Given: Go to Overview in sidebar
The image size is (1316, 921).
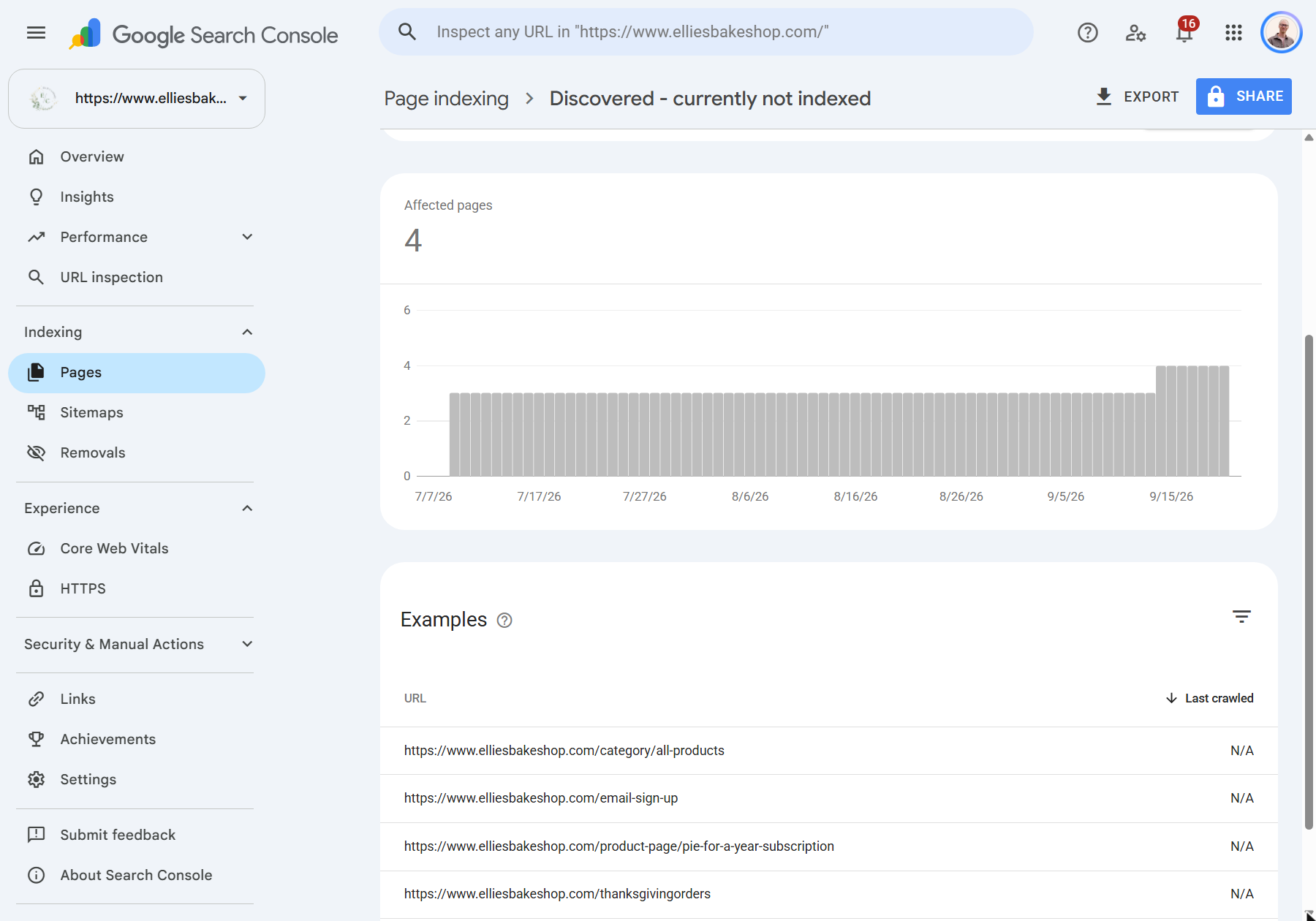Looking at the screenshot, I should coord(137,156).
